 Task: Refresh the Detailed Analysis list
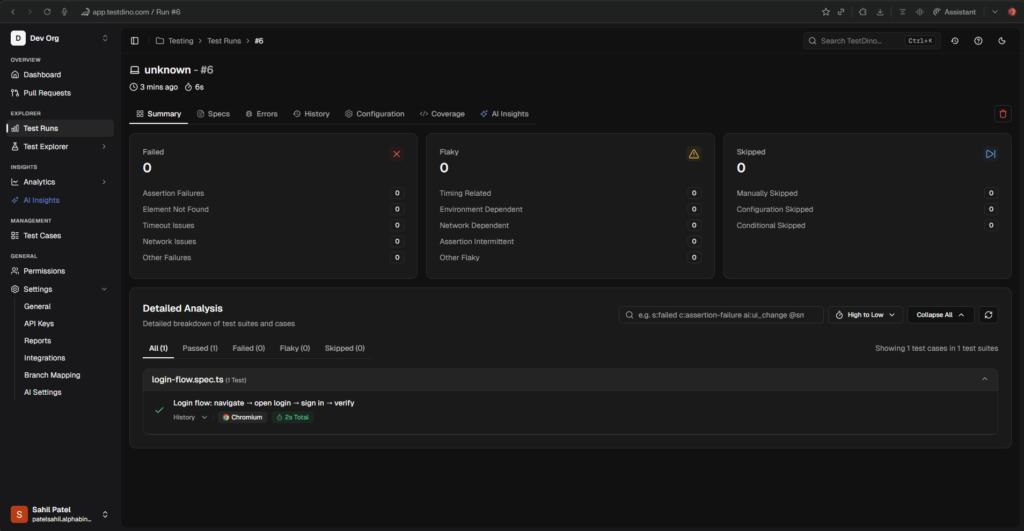(x=989, y=315)
